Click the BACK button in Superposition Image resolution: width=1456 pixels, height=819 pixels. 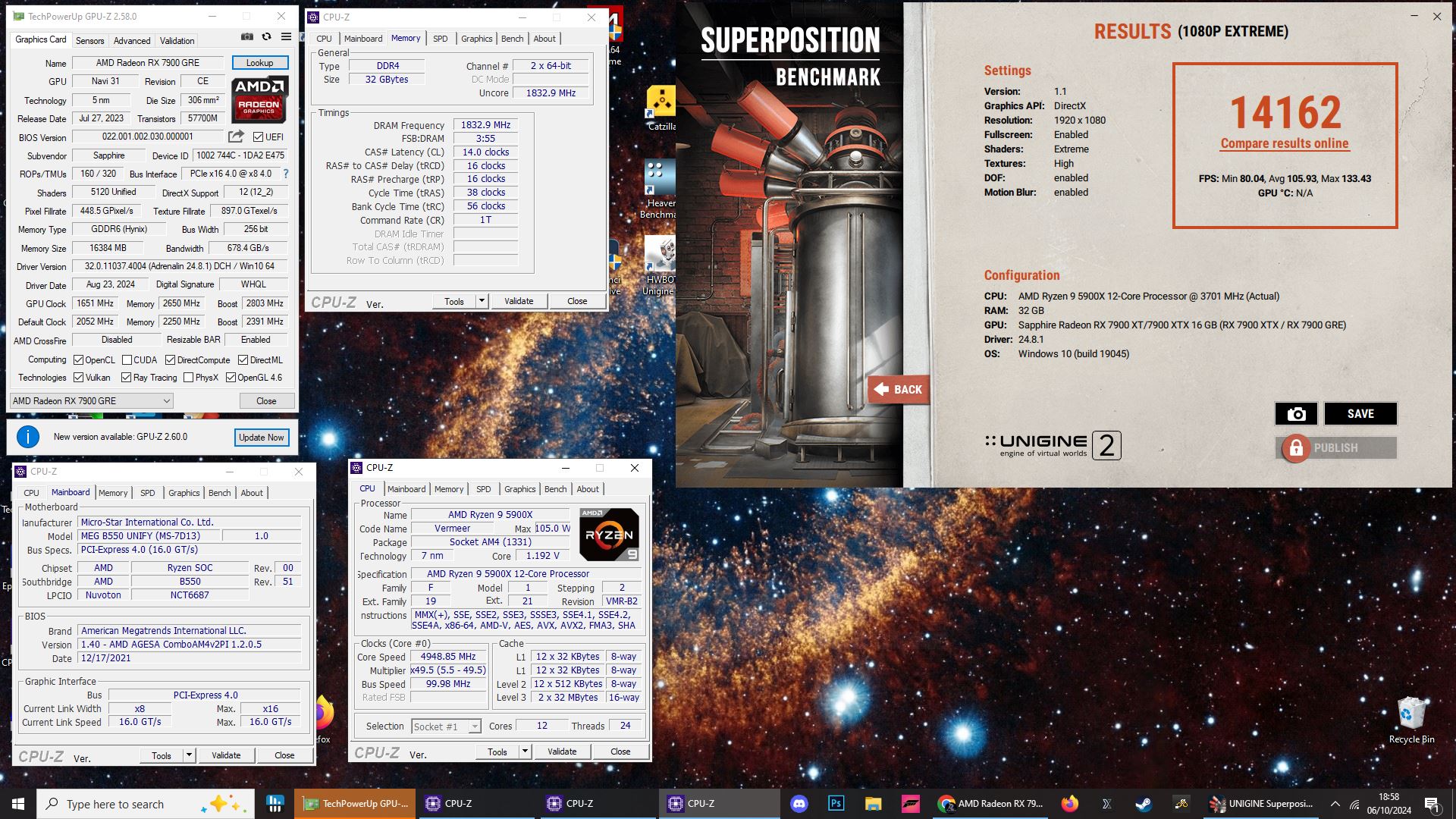899,390
